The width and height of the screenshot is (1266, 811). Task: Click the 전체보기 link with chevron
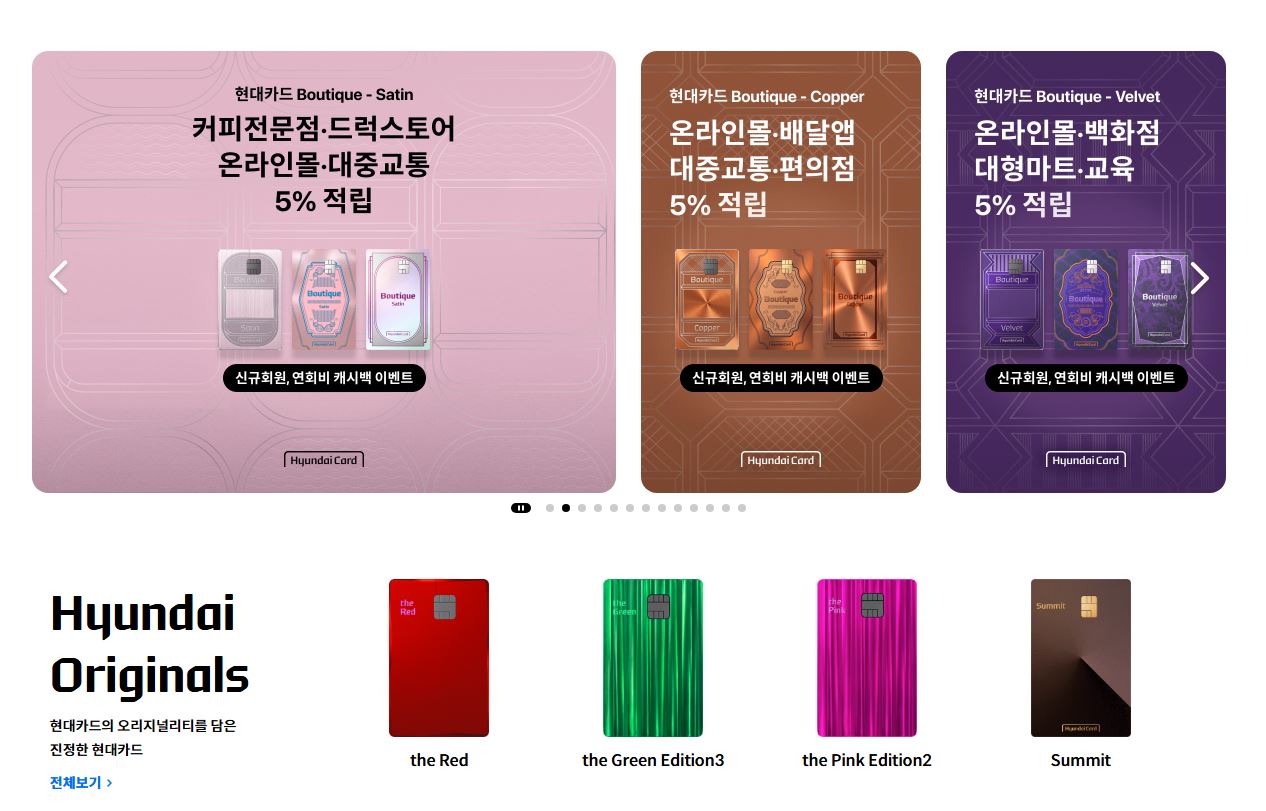tap(81, 783)
